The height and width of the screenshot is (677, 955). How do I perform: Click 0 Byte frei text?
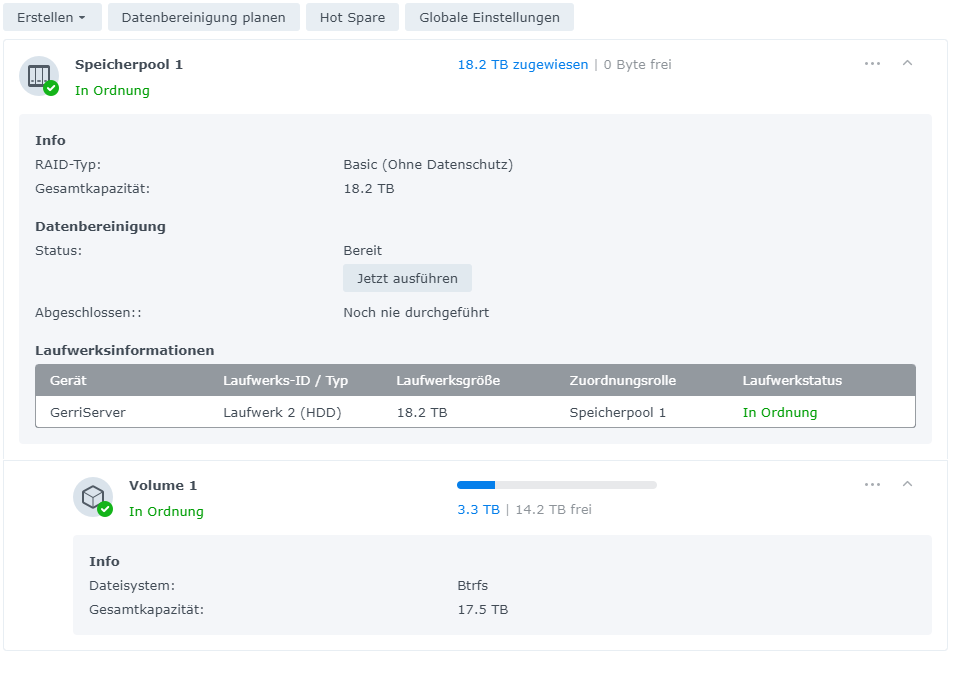coord(637,65)
